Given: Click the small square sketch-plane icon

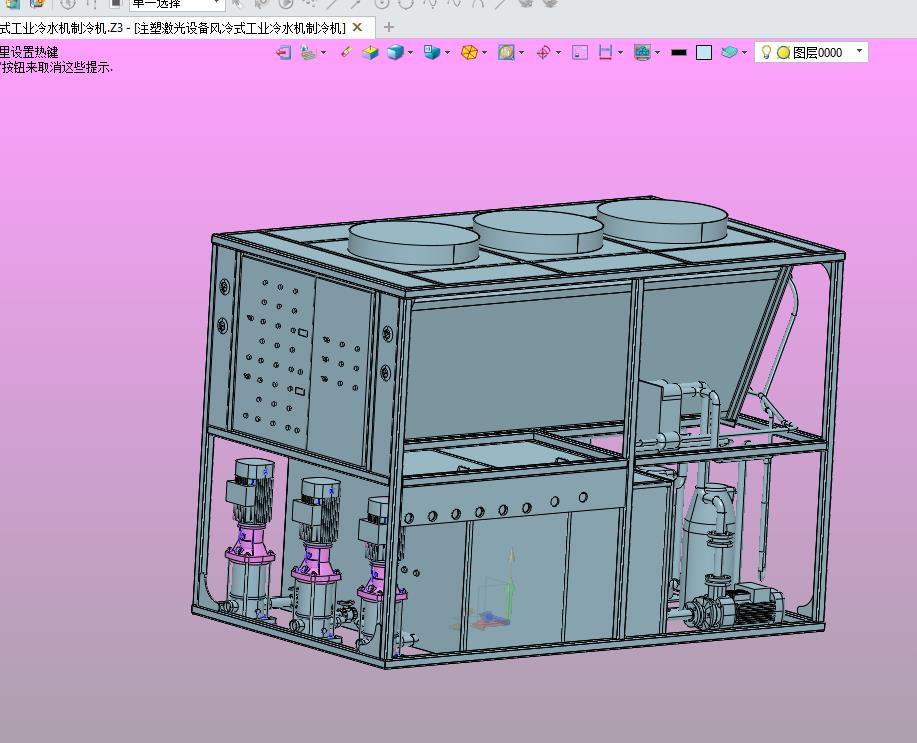Looking at the screenshot, I should 580,53.
